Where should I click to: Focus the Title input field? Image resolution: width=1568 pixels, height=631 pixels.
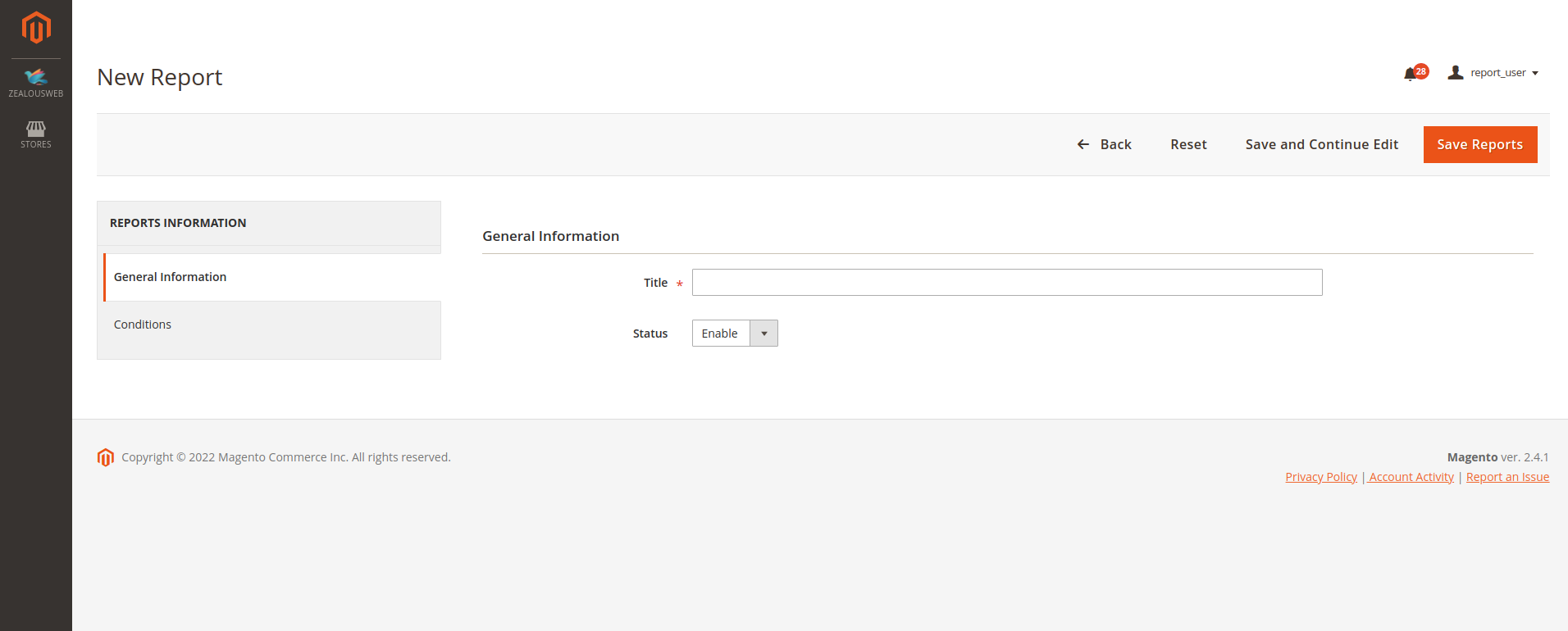[1006, 283]
